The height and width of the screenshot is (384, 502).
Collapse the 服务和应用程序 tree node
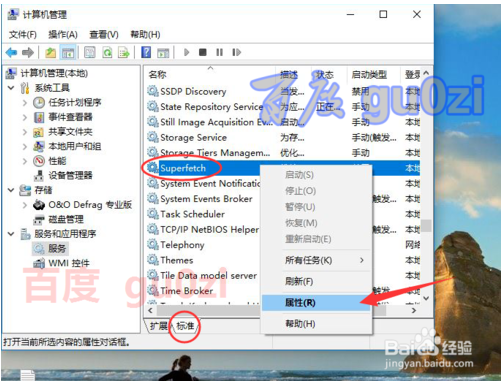click(11, 234)
